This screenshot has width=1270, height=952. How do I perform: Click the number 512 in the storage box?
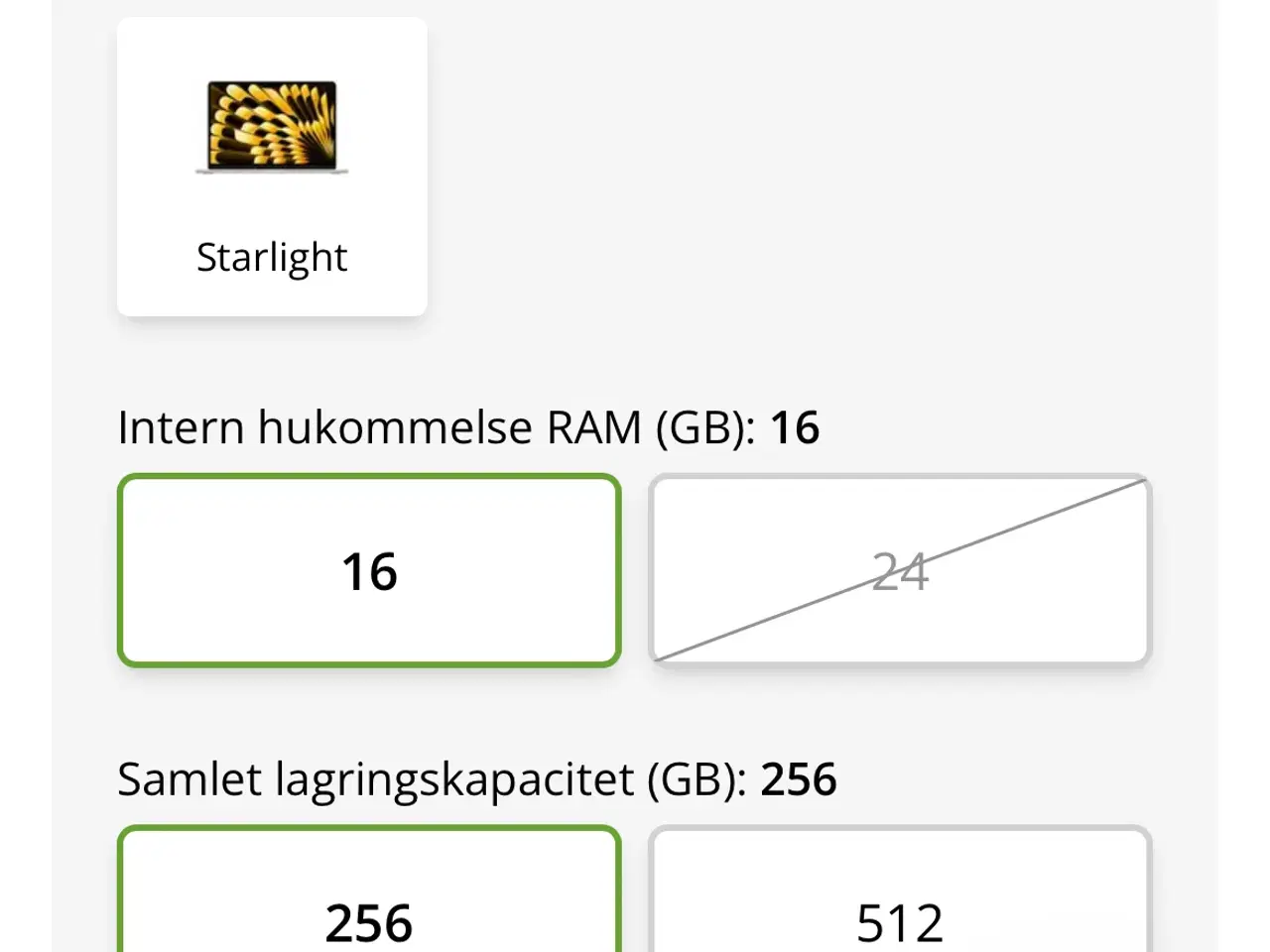tap(900, 923)
